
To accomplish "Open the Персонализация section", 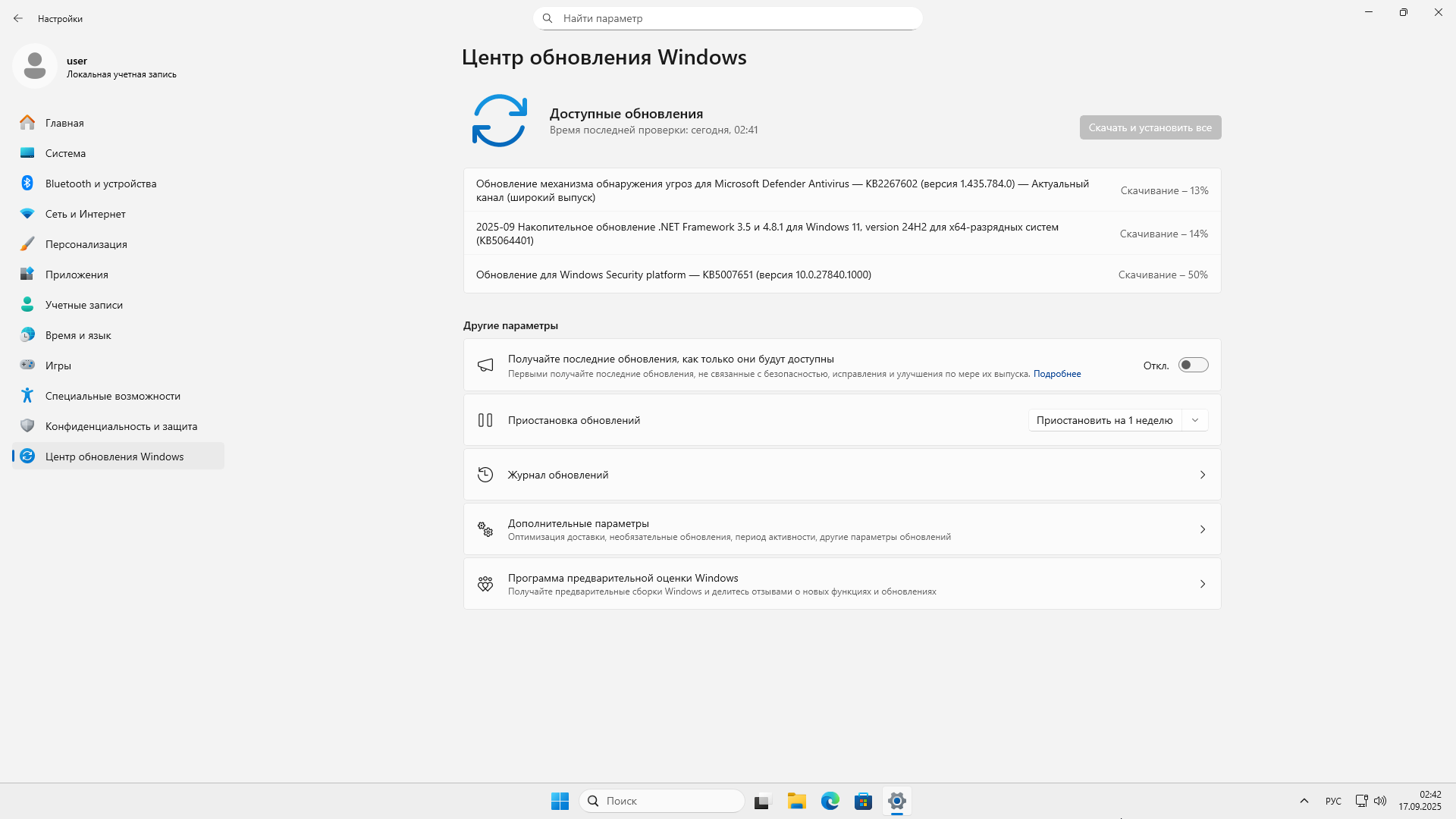I will tap(118, 243).
